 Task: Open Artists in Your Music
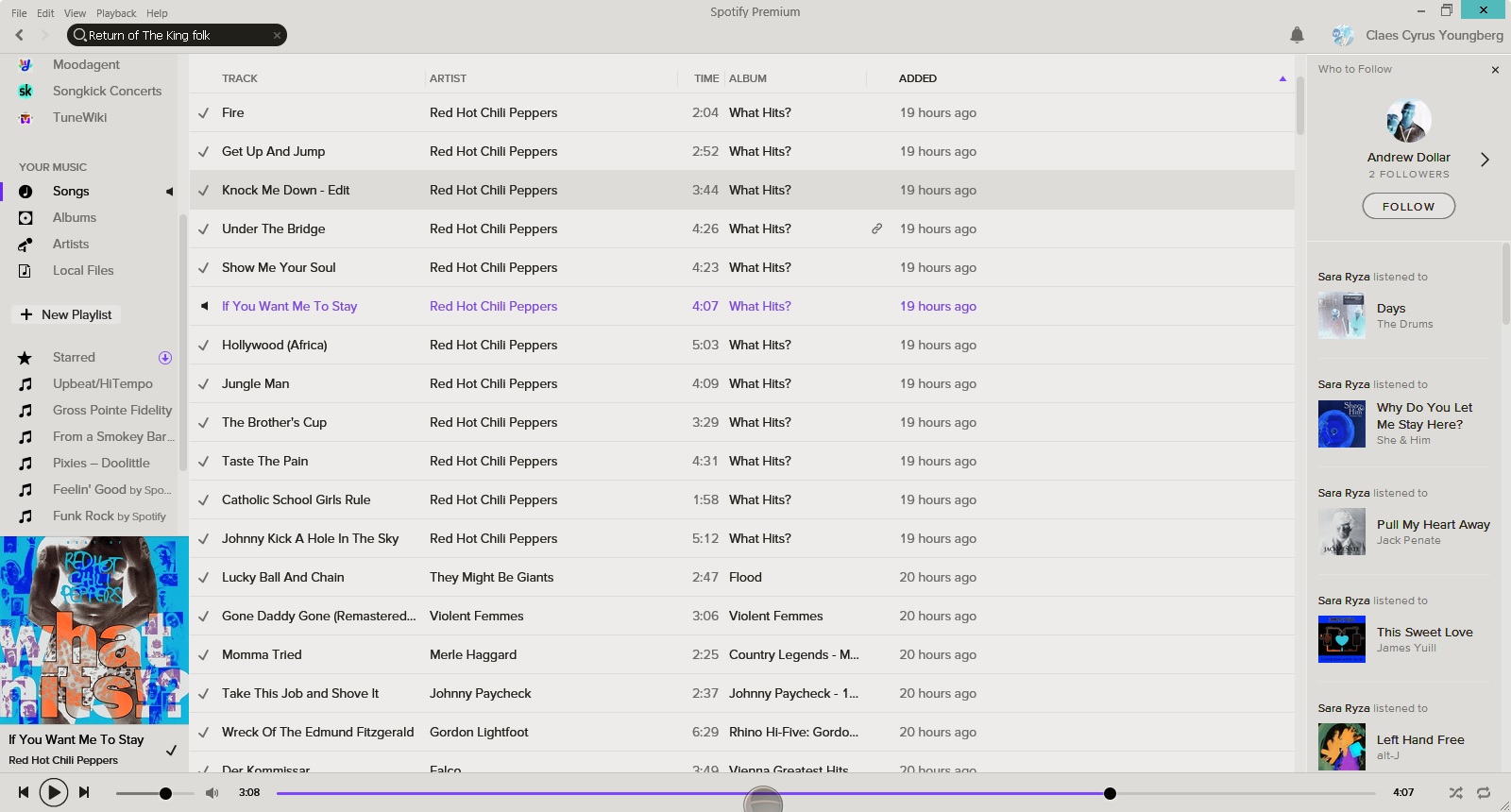[71, 244]
